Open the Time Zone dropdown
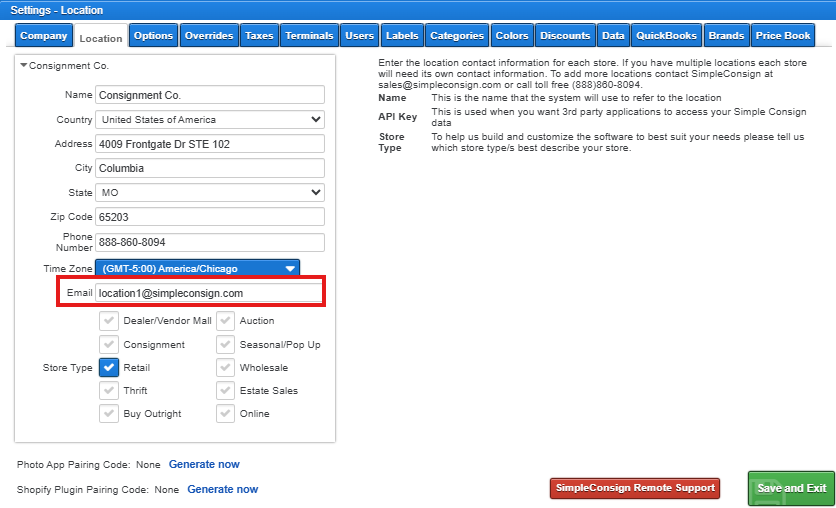Screen dimensions: 836x508 [x=197, y=268]
